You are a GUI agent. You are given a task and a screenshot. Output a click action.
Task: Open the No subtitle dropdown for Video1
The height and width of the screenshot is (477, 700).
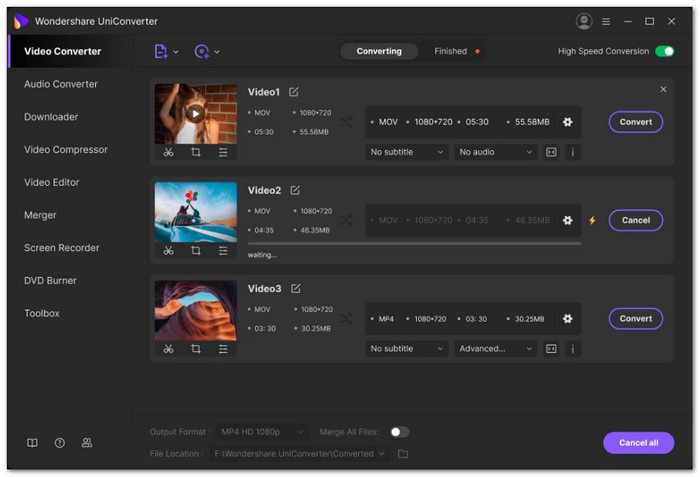click(407, 152)
